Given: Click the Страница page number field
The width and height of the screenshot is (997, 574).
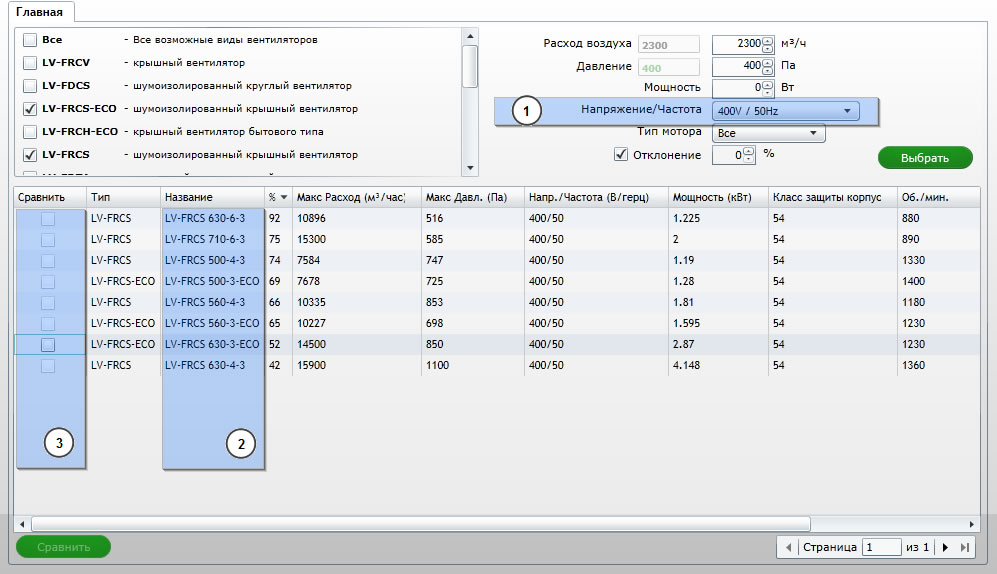Looking at the screenshot, I should point(882,547).
